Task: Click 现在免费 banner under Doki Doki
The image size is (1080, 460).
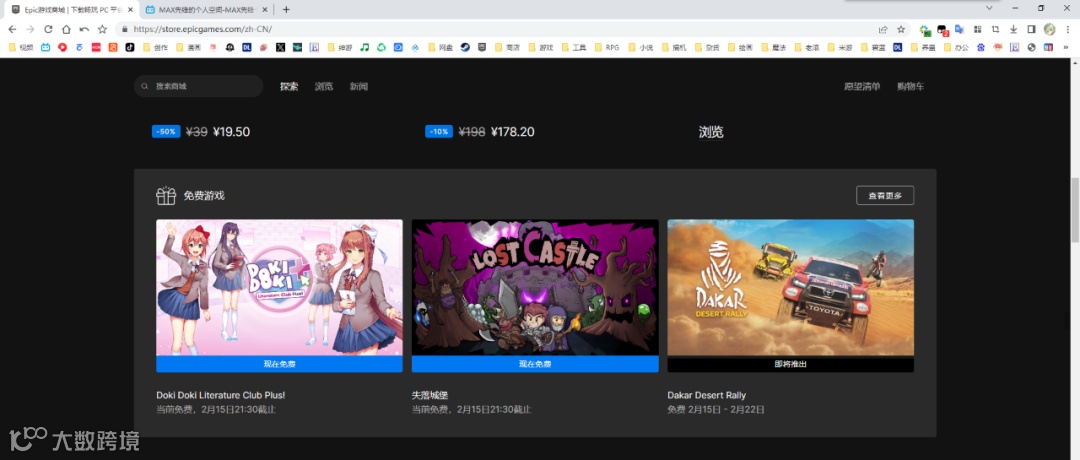Action: coord(279,364)
